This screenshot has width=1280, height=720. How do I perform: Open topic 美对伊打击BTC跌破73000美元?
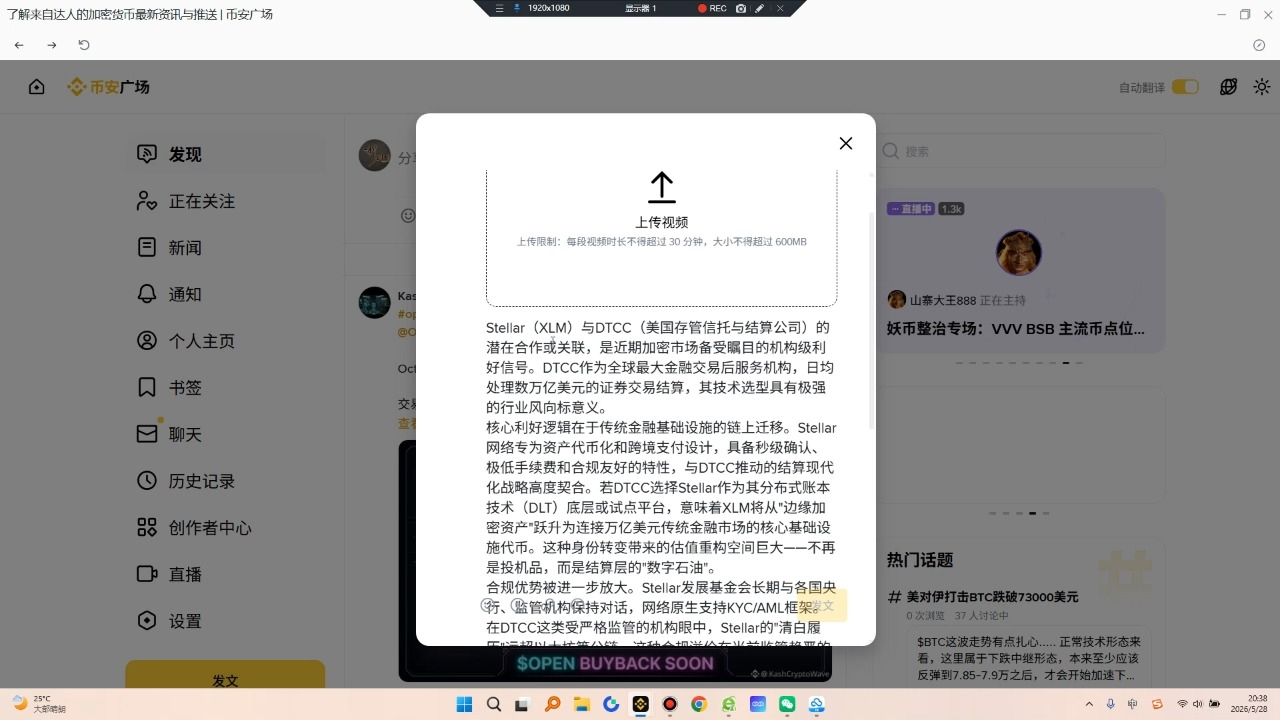[x=992, y=597]
